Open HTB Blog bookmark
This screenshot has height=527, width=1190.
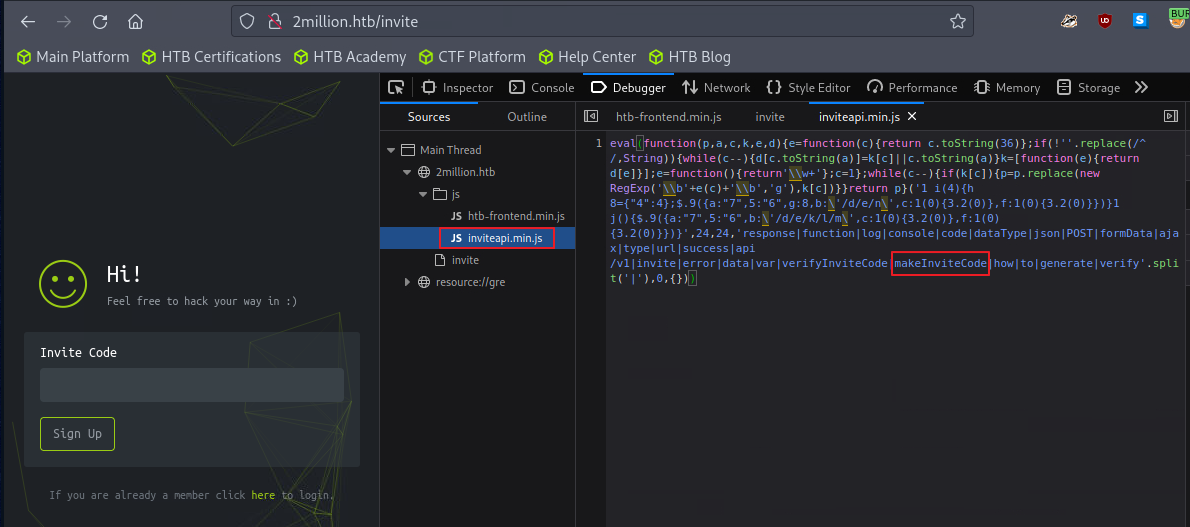(690, 57)
